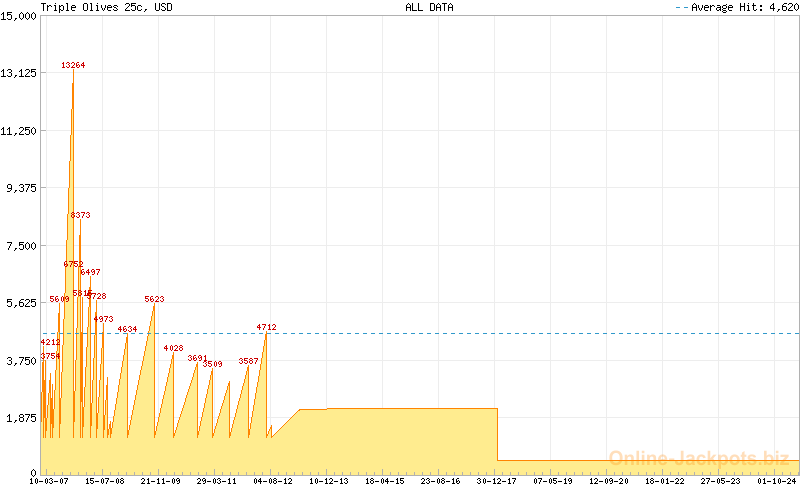The height and width of the screenshot is (490, 800).
Task: Select the 4973 peak label
Action: (x=103, y=319)
